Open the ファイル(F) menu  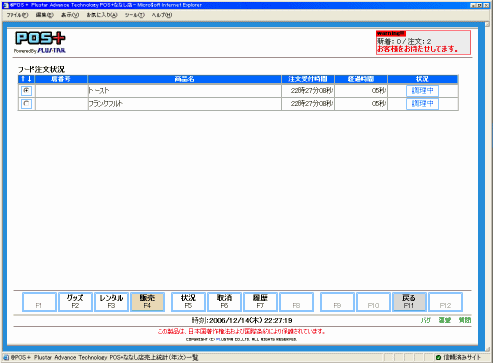(17, 15)
